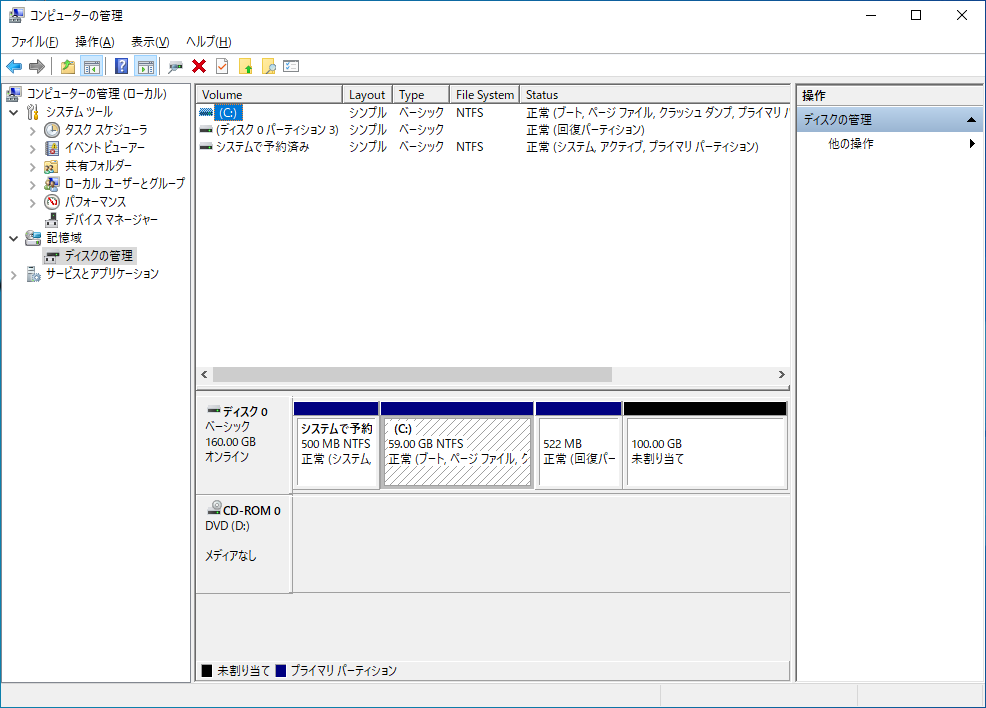Click the Back navigation arrow
Viewport: 986px width, 708px height.
tap(14, 66)
